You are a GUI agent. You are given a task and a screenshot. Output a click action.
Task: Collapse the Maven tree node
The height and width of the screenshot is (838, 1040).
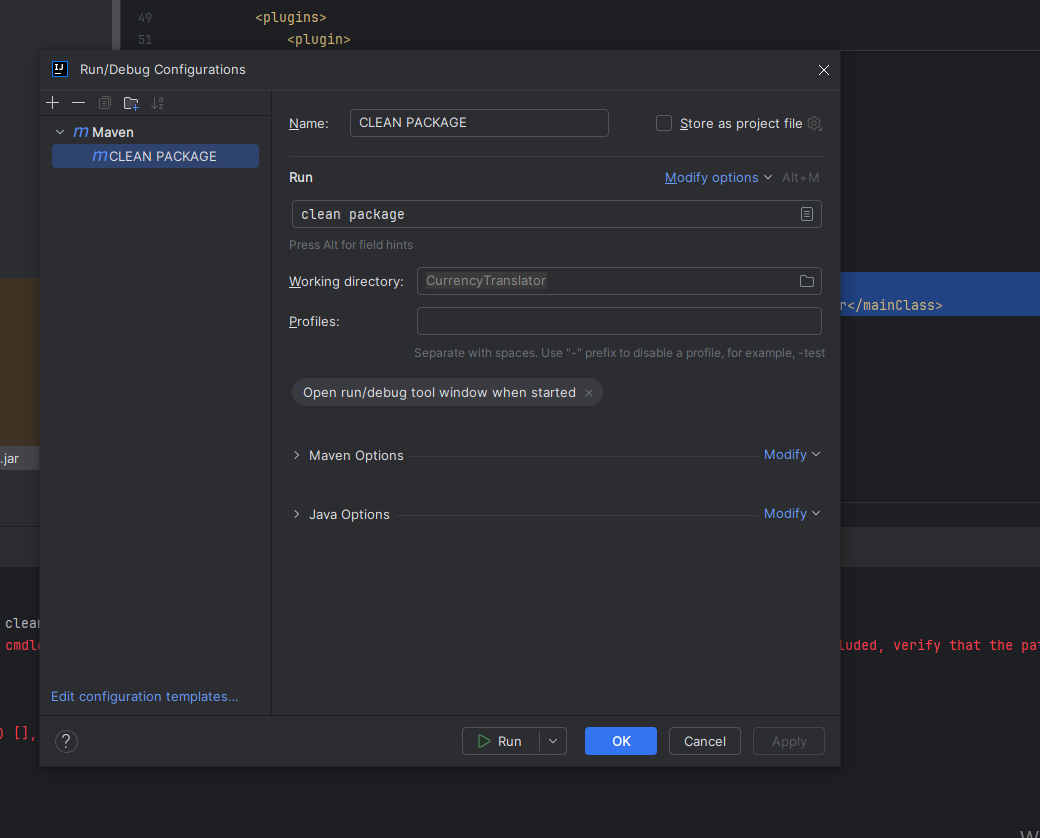click(60, 132)
